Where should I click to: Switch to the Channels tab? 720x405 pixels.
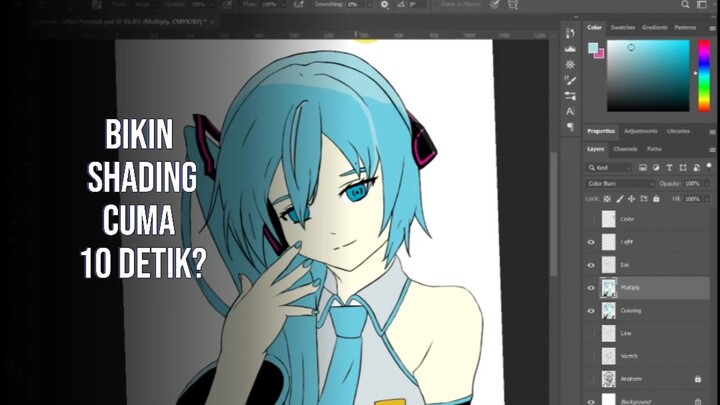pyautogui.click(x=625, y=149)
